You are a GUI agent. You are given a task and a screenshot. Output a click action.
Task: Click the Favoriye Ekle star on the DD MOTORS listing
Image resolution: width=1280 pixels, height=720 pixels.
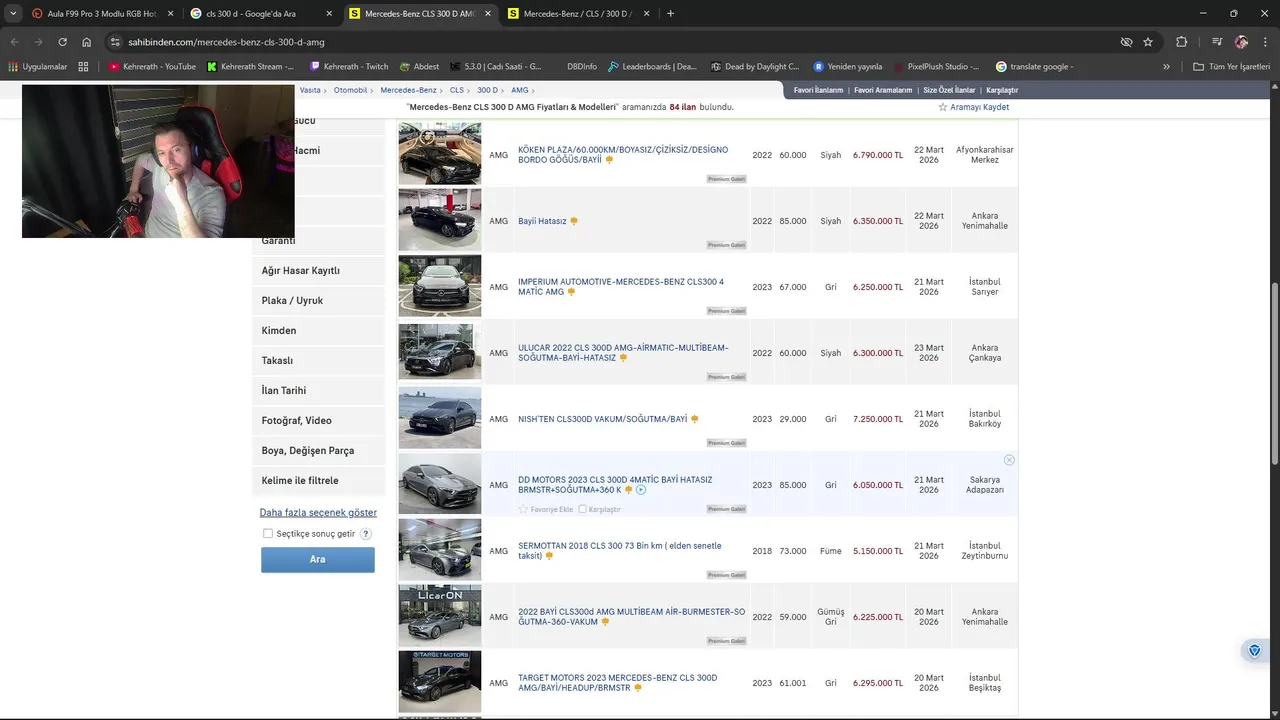point(523,509)
